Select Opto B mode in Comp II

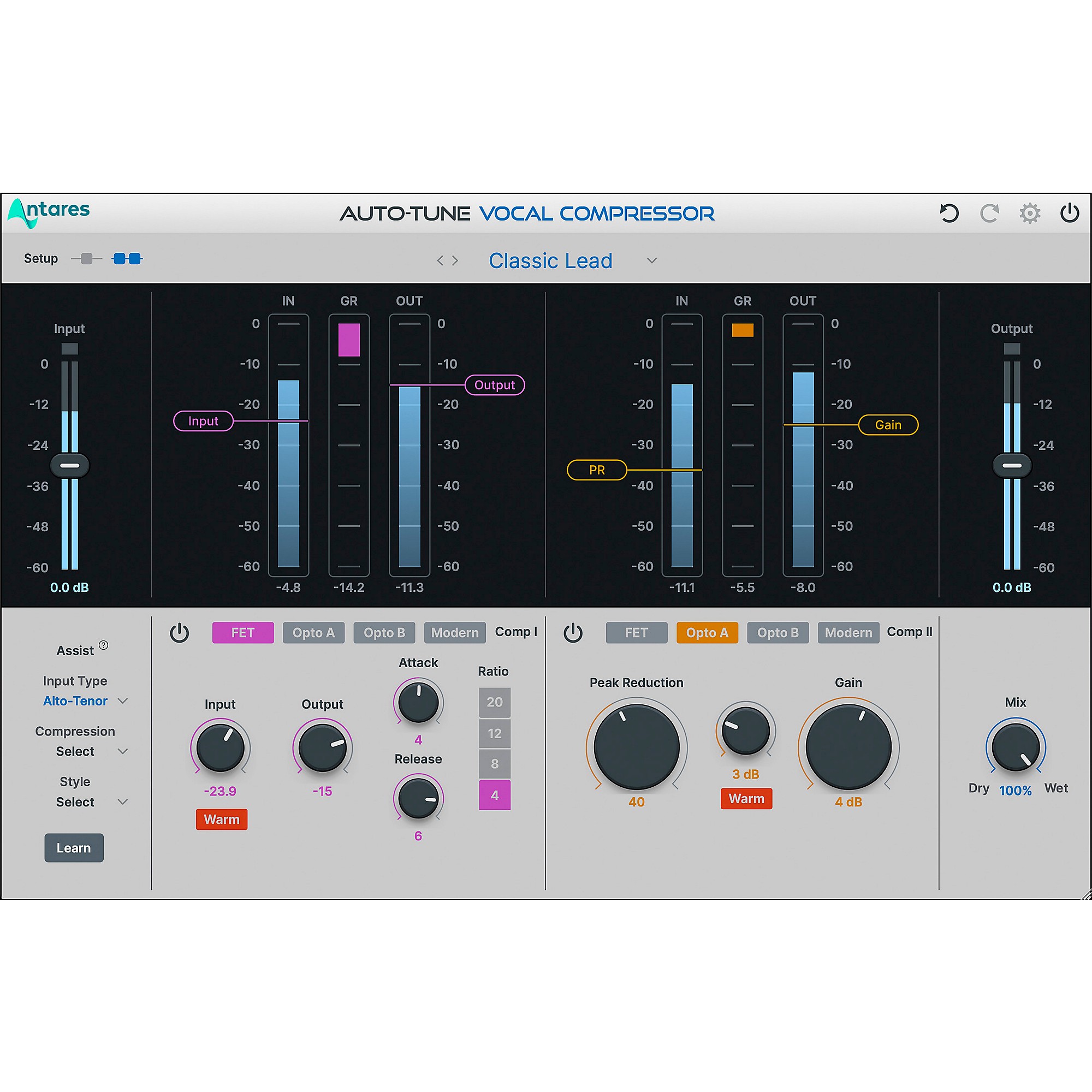coord(778,632)
